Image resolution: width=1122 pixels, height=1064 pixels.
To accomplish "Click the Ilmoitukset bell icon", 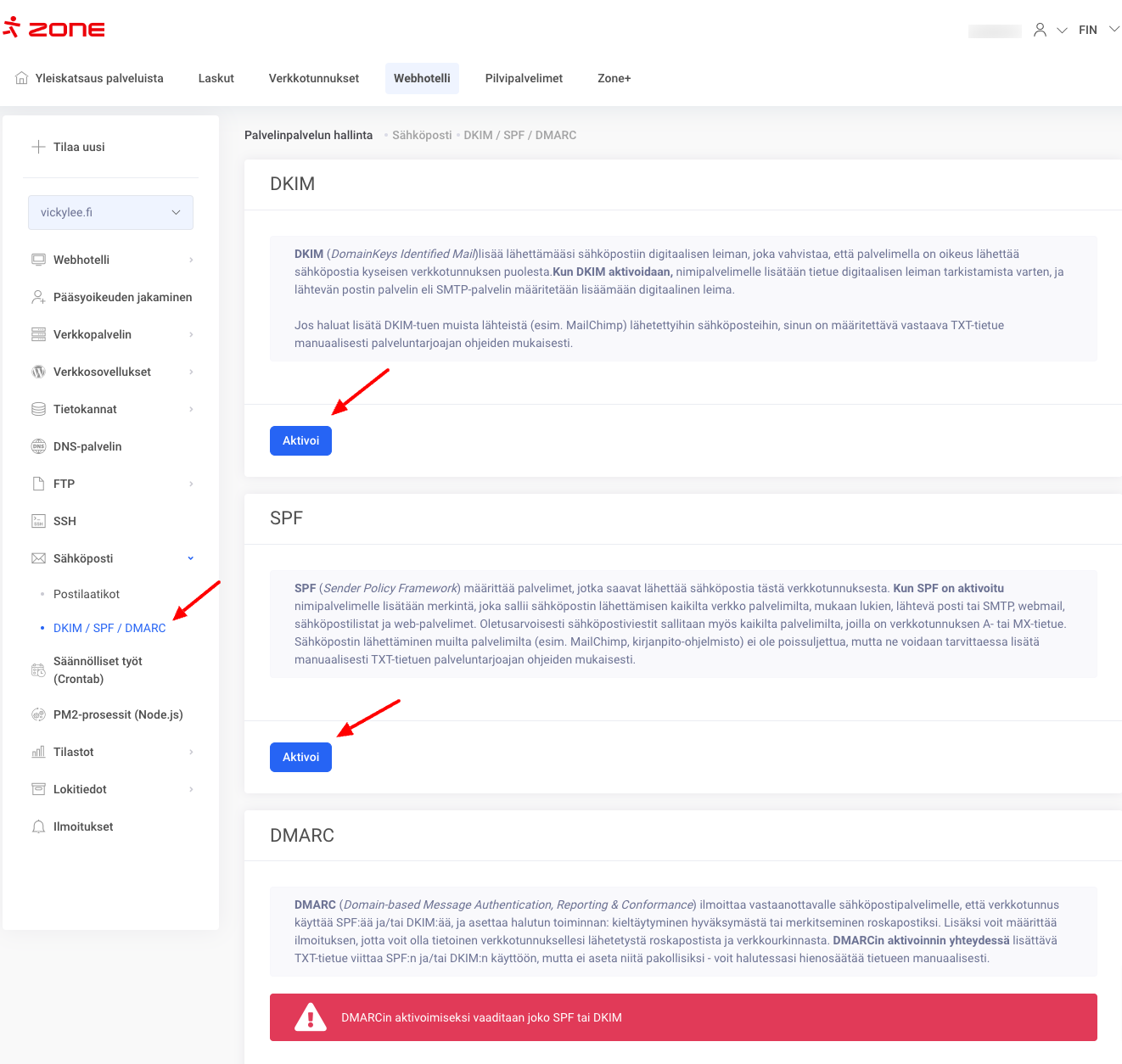I will coord(38,826).
